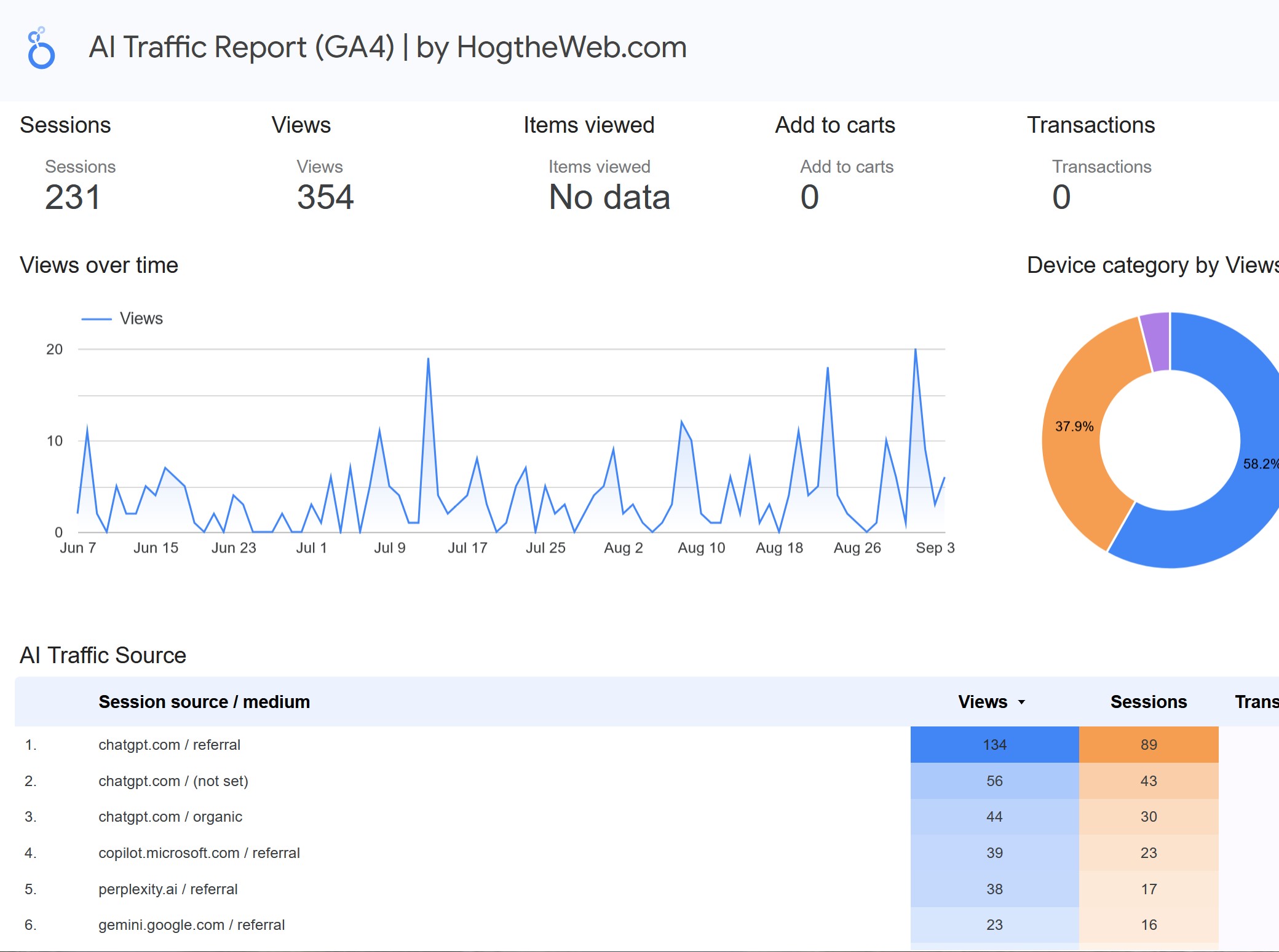Click the Views over time chart title
Screen dimensions: 1279x952
coord(99,266)
